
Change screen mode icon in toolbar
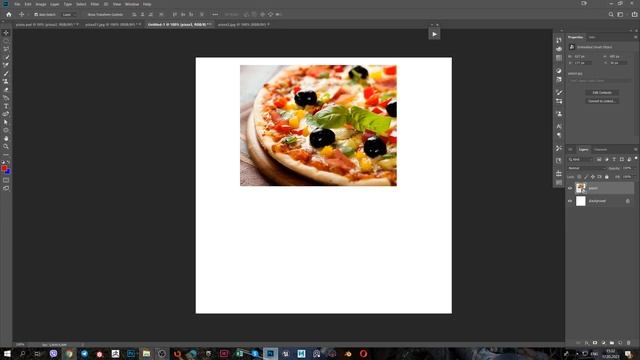6,188
